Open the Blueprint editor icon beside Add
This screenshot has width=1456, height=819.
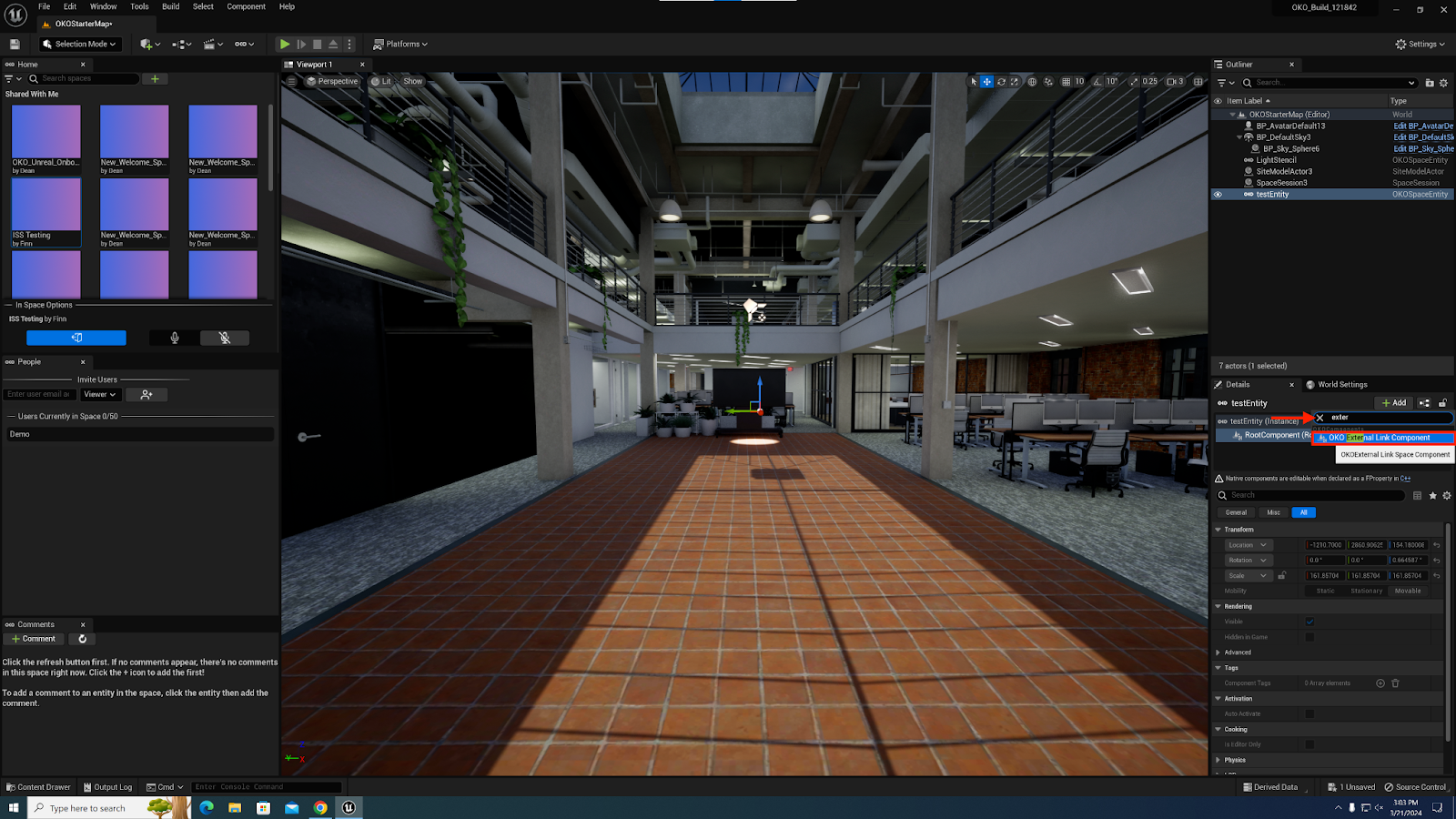click(1424, 403)
